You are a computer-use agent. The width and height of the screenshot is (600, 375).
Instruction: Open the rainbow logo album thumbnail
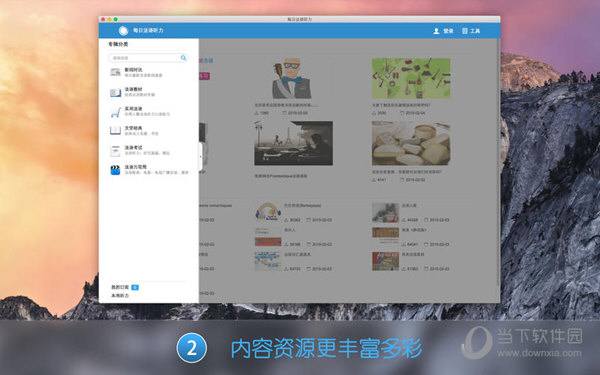coord(268,212)
